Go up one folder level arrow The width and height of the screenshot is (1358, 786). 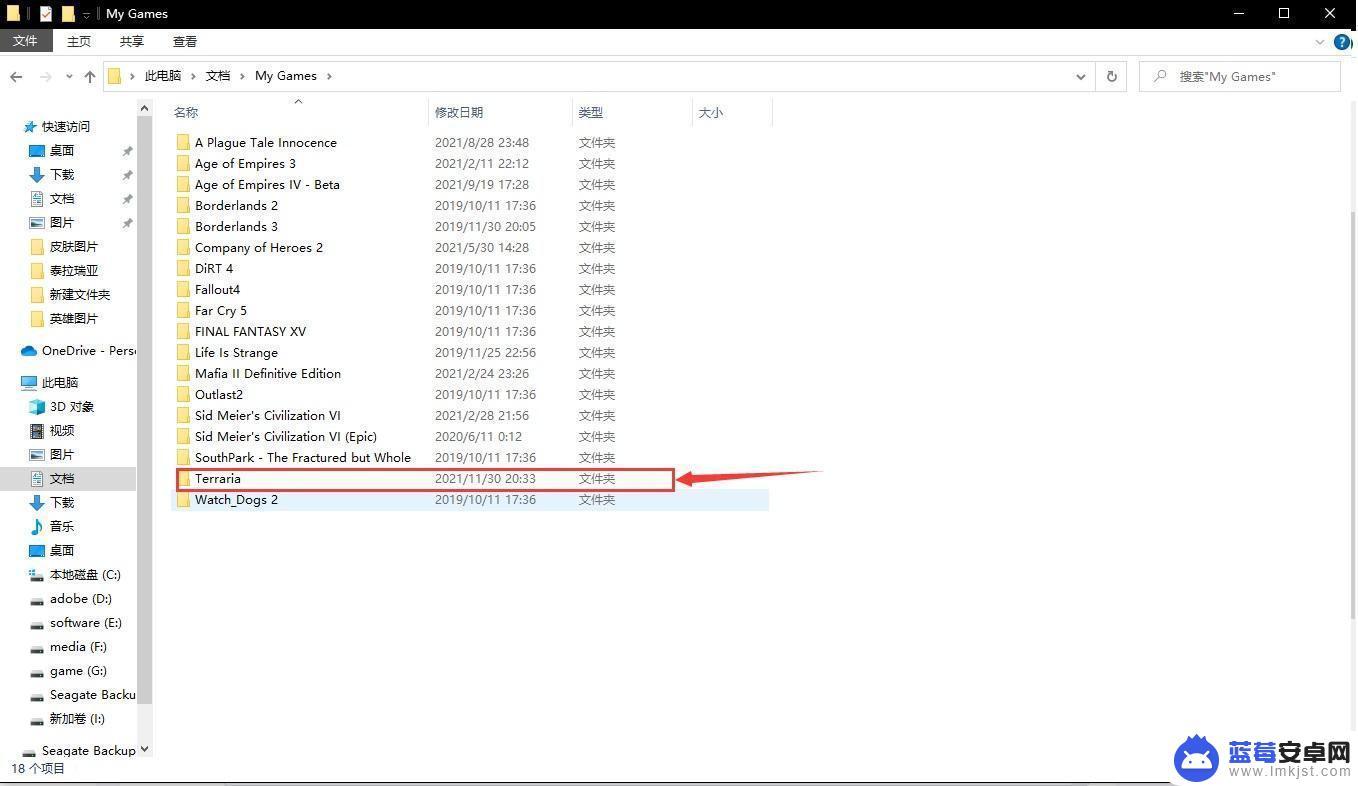coord(89,76)
